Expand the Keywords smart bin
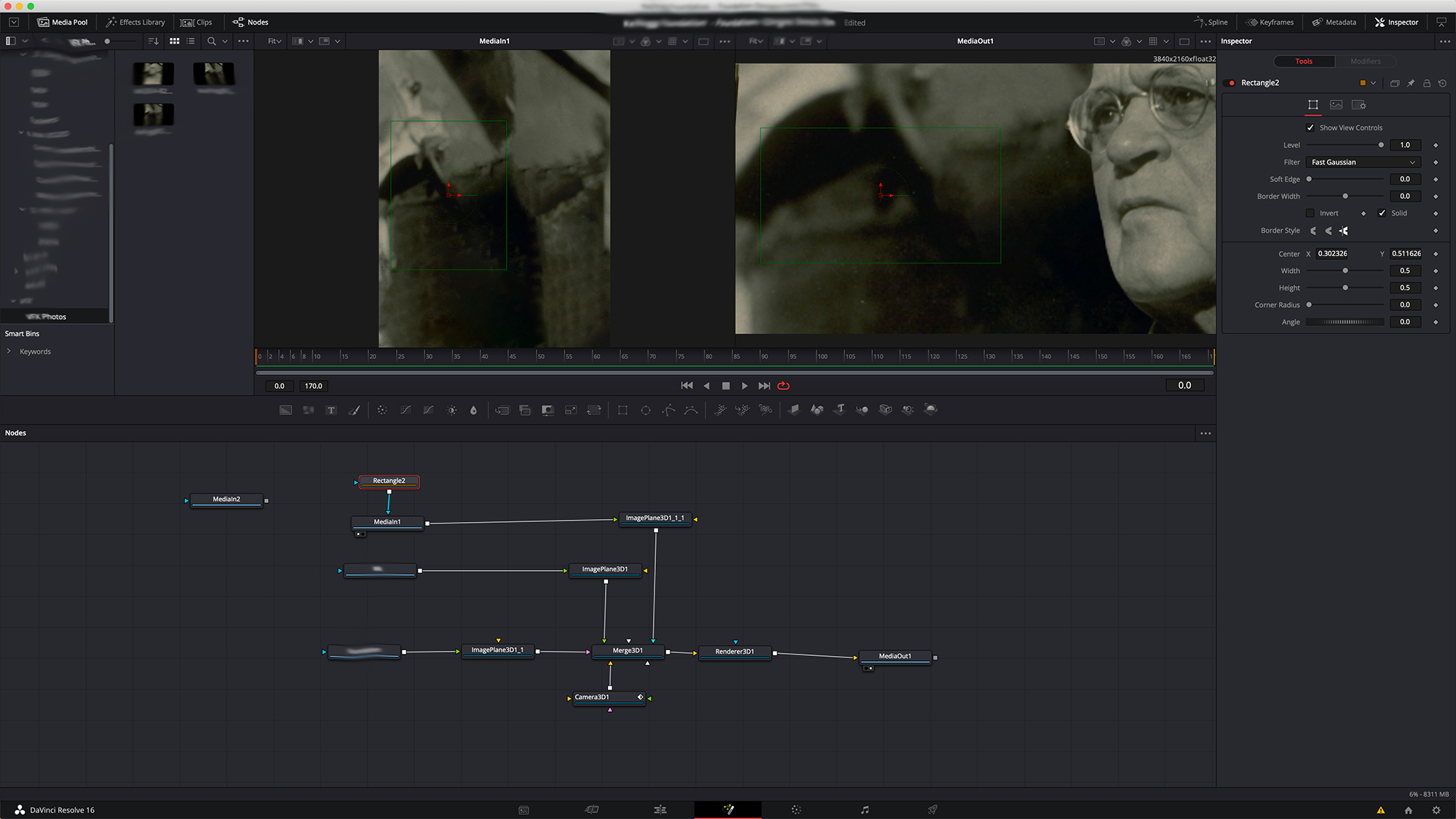Image resolution: width=1456 pixels, height=819 pixels. pos(9,352)
